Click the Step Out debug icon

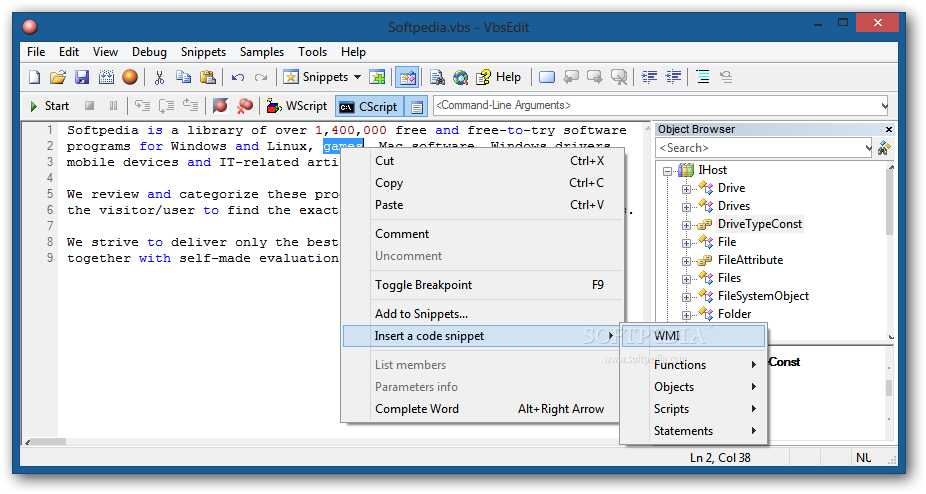coord(190,106)
